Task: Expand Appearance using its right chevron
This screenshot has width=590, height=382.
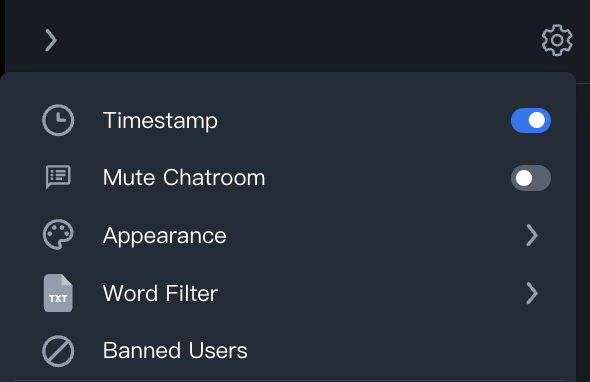Action: click(532, 235)
